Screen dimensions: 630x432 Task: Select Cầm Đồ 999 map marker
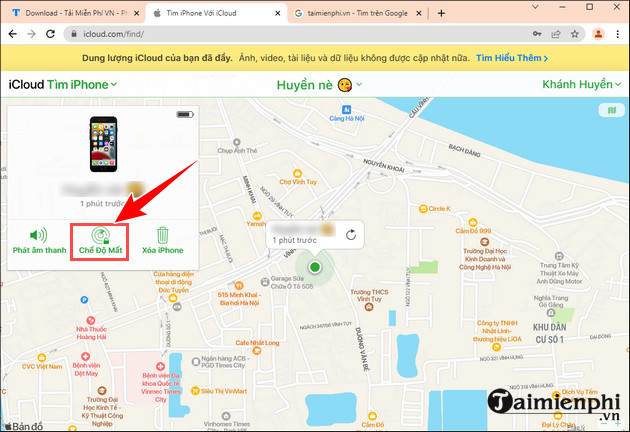pos(473,222)
